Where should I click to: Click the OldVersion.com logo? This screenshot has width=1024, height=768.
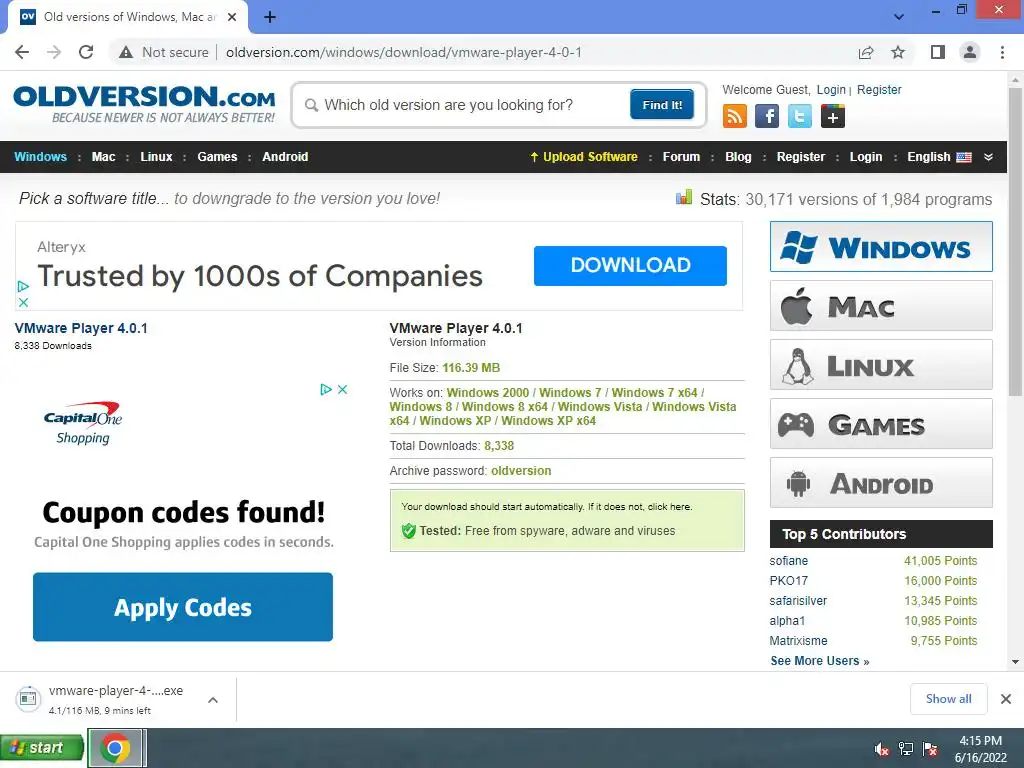pos(144,104)
